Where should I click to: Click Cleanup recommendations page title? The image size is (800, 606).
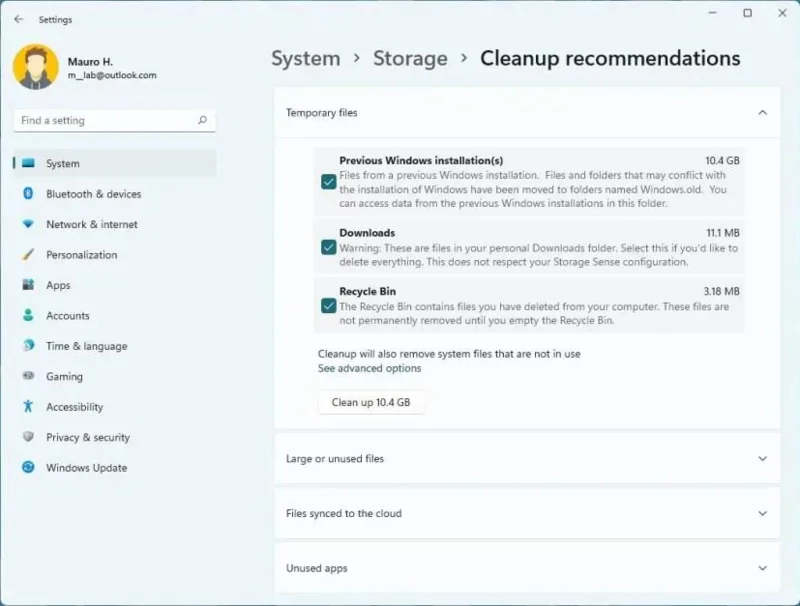[610, 58]
